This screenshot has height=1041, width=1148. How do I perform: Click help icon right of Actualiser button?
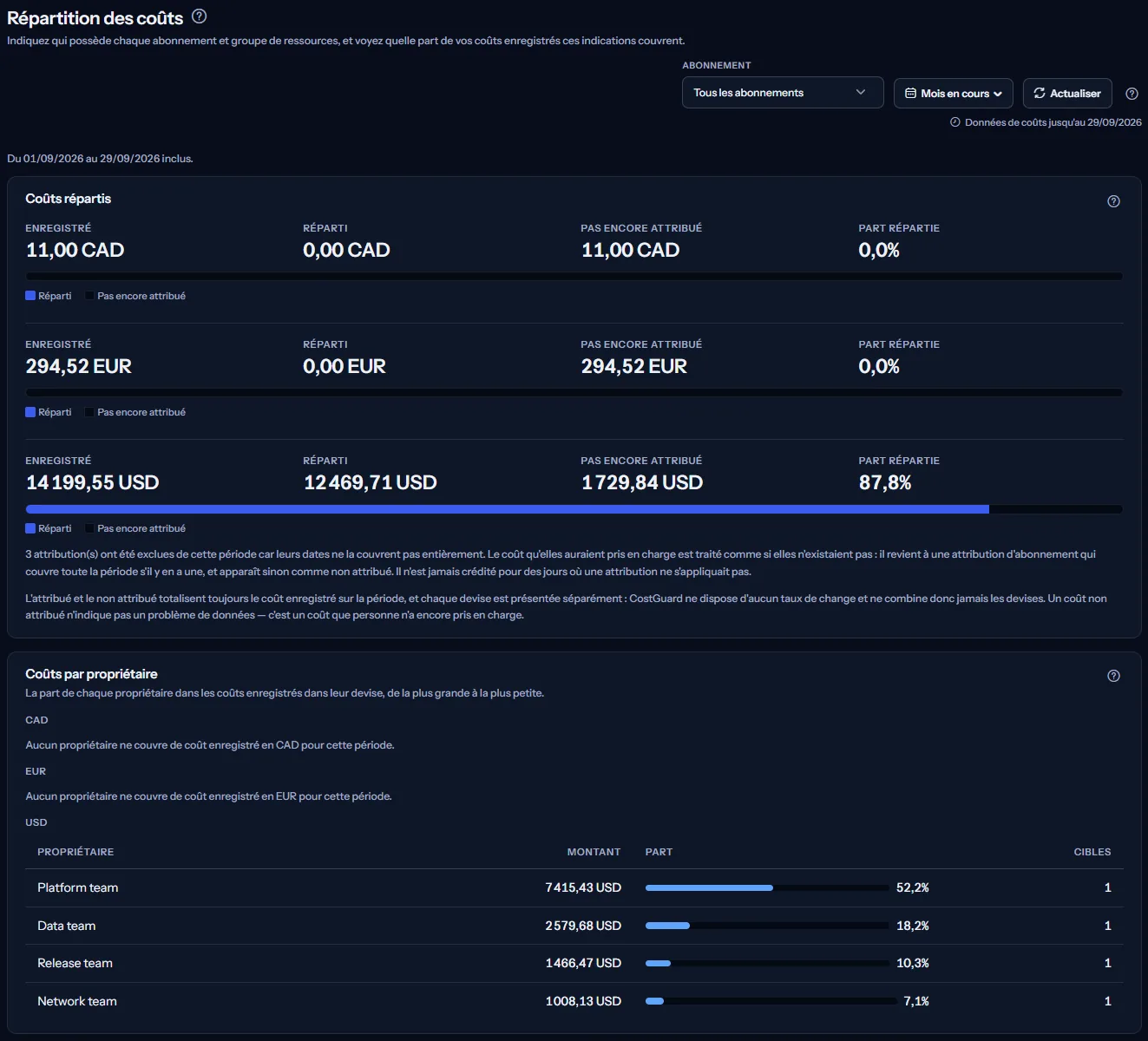pos(1132,94)
